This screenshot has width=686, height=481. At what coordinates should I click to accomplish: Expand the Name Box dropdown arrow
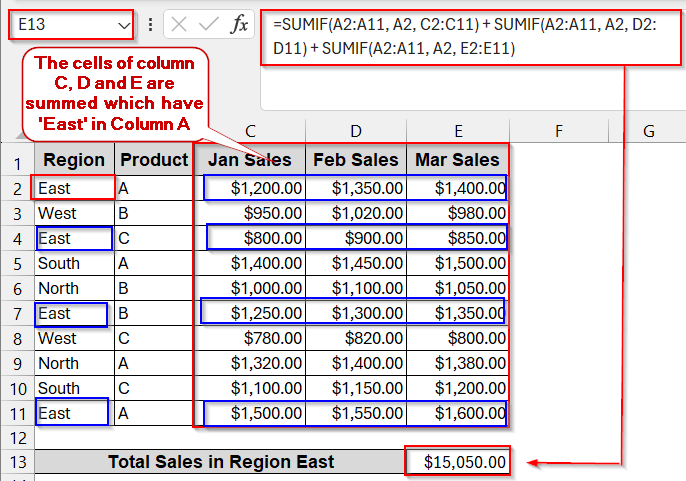coord(124,25)
